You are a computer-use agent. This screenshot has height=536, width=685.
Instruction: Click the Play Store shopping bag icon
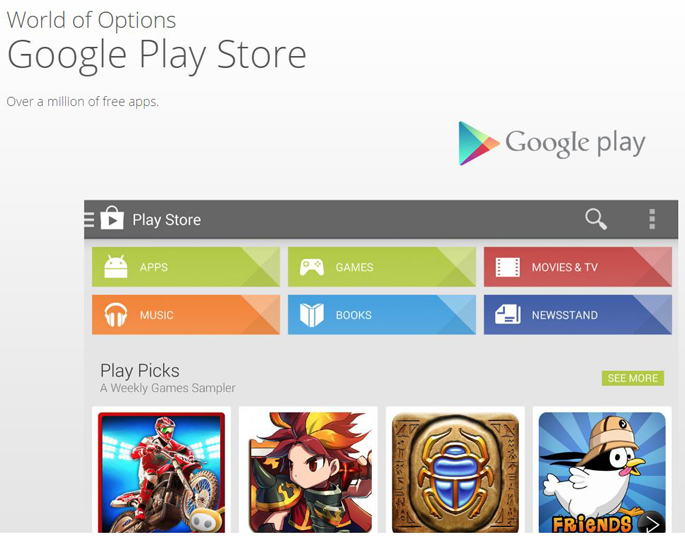tap(112, 218)
